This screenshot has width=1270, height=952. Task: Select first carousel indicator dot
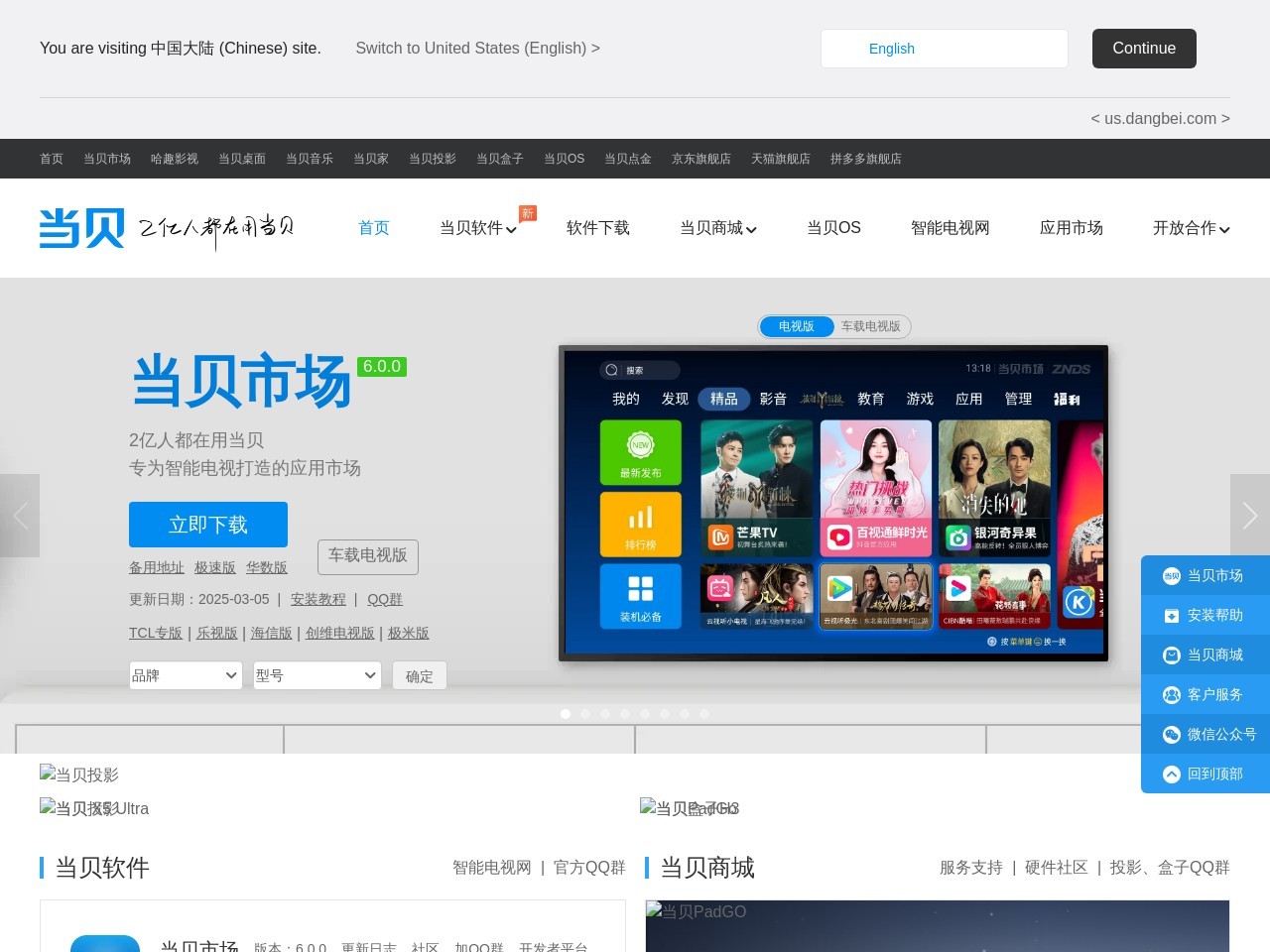click(566, 714)
